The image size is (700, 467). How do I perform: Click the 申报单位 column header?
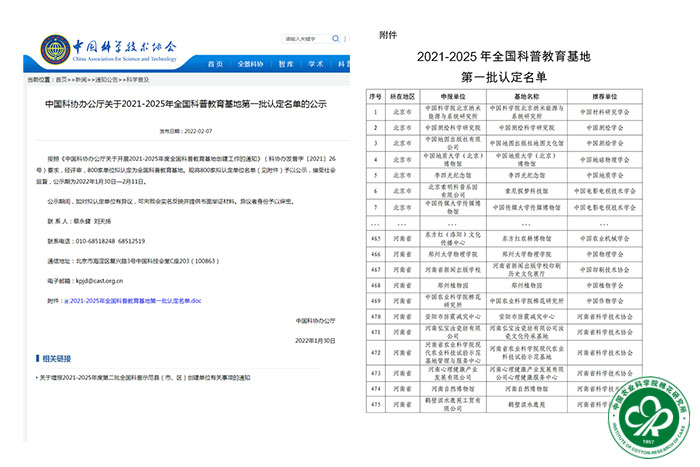[x=453, y=96]
